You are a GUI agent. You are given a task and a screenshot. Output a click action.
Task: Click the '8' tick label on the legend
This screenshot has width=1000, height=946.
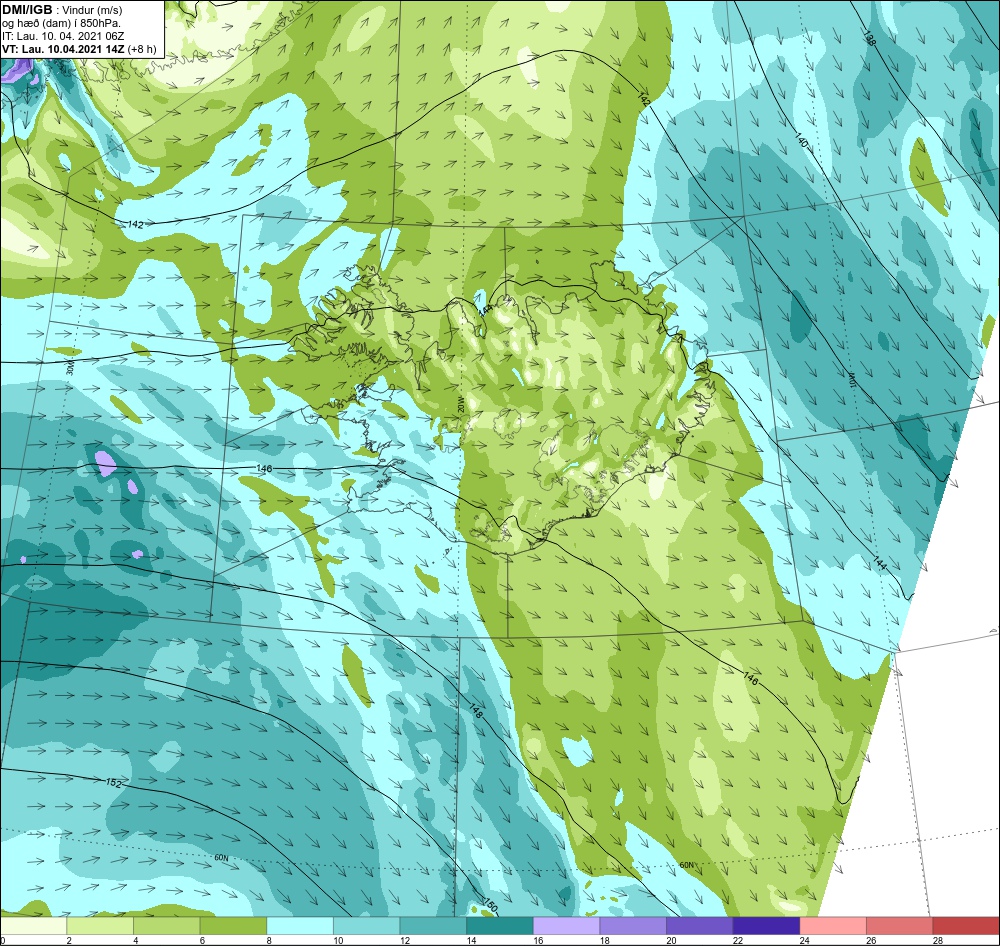pos(268,940)
